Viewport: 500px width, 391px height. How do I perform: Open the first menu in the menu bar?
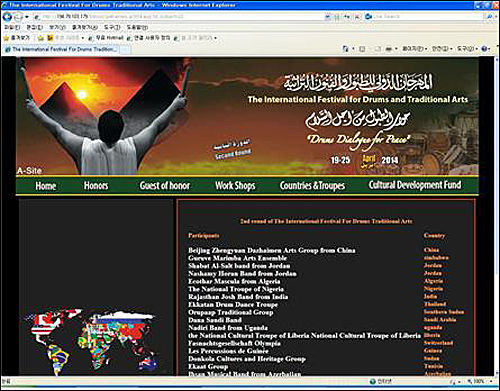(x=12, y=27)
